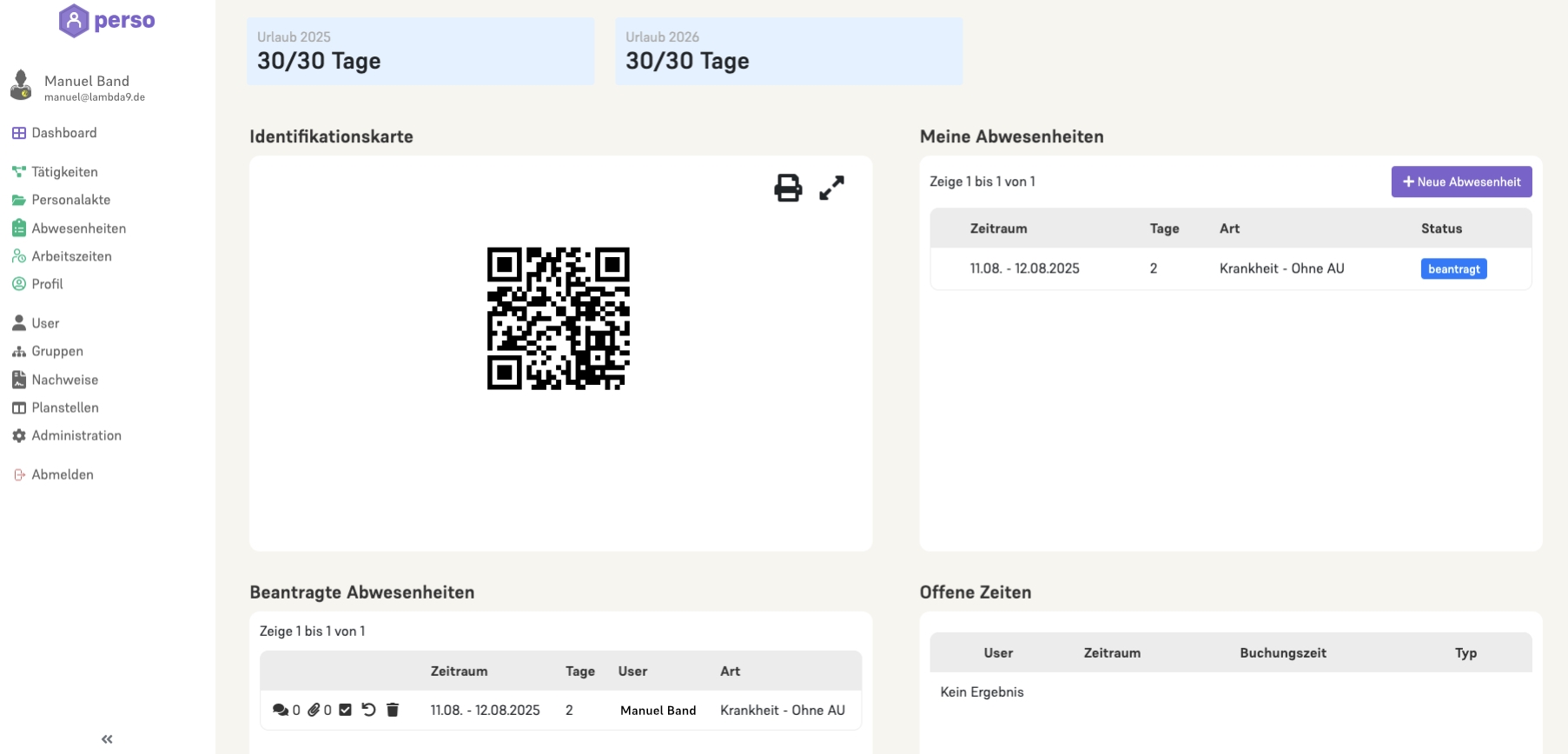Log out via Abmelden
Viewport: 1568px width, 754px height.
tap(62, 474)
